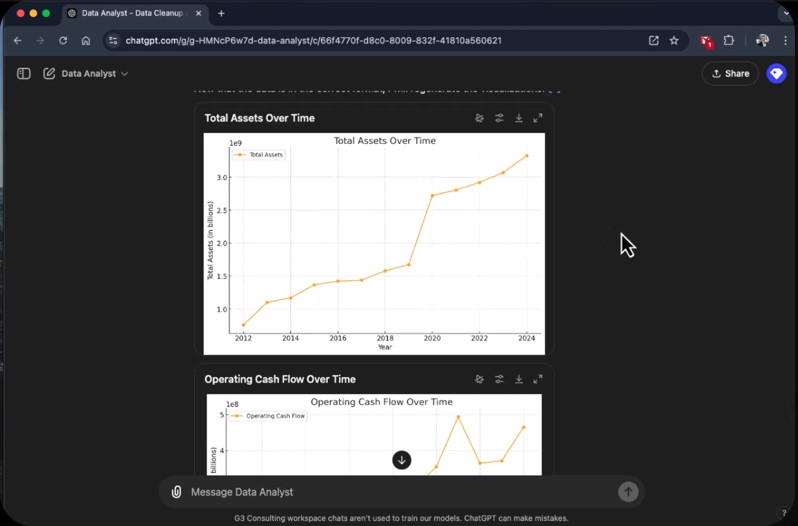The image size is (798, 526).
Task: Open chart settings for Operating Cash Flow
Action: click(x=499, y=379)
